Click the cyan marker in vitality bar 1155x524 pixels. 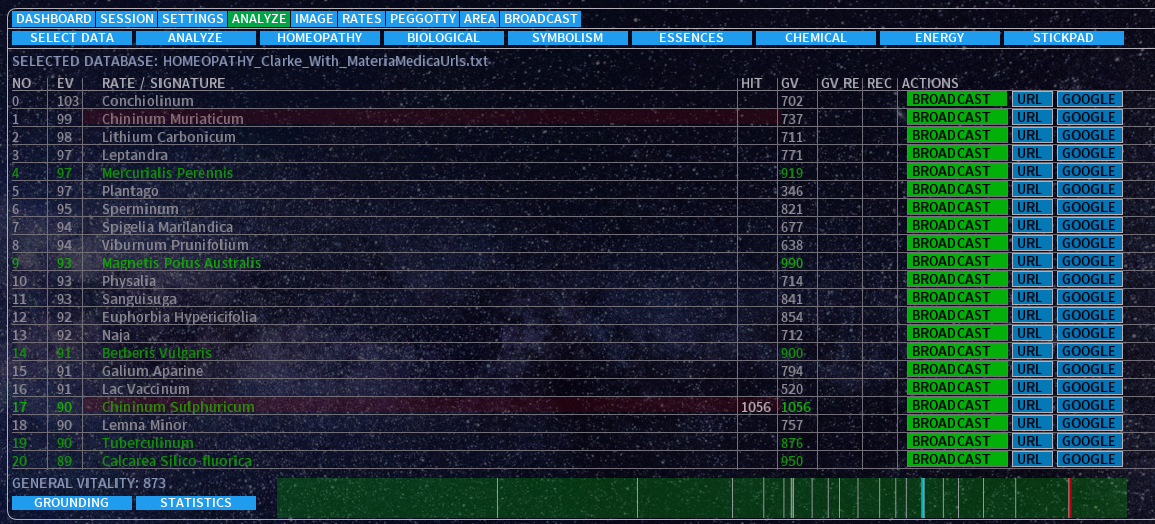(922, 497)
